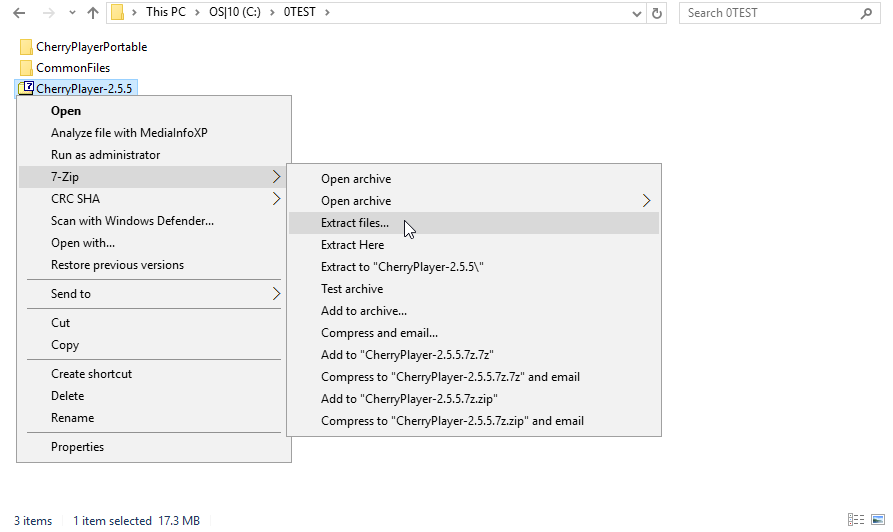Select the CherryPlayerPortable folder icon
This screenshot has width=893, height=532.
click(x=26, y=47)
